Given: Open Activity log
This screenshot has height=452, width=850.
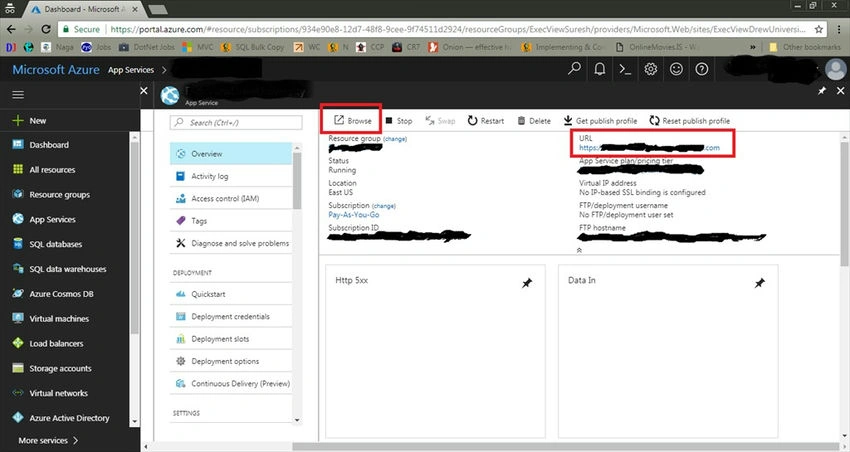Looking at the screenshot, I should 231,176.
